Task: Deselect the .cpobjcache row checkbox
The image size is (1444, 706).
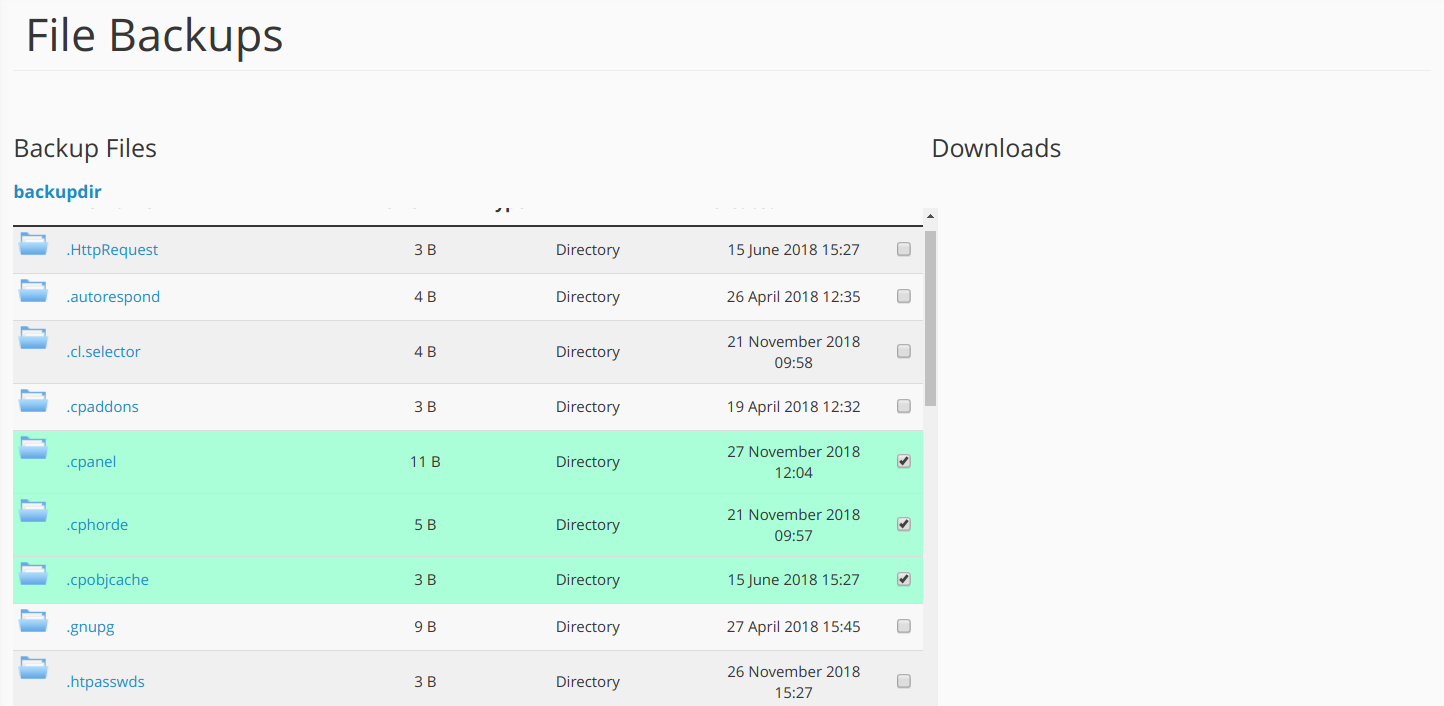Action: 904,579
